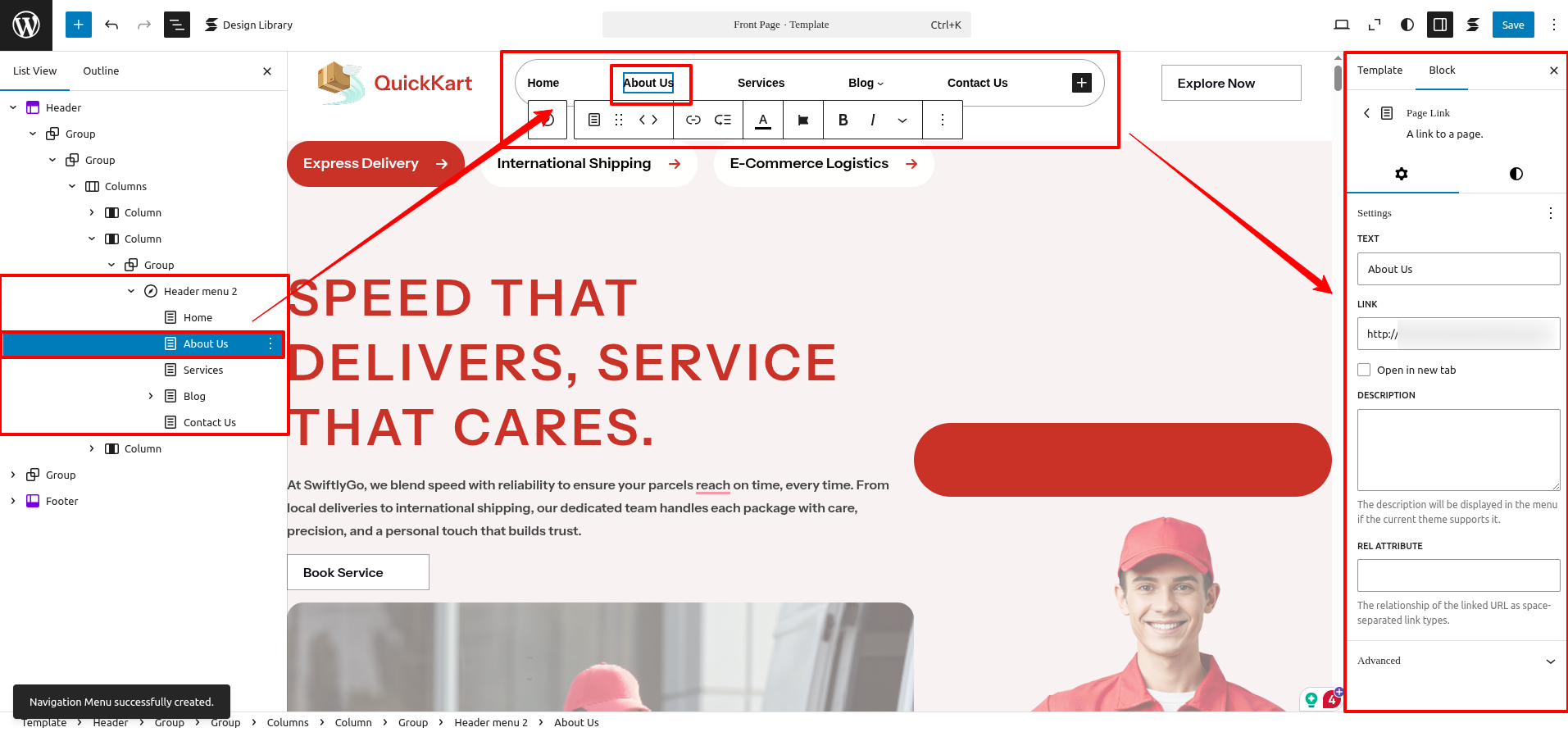Collapse the Header menu 2 tree item
1568x732 pixels.
[x=131, y=291]
